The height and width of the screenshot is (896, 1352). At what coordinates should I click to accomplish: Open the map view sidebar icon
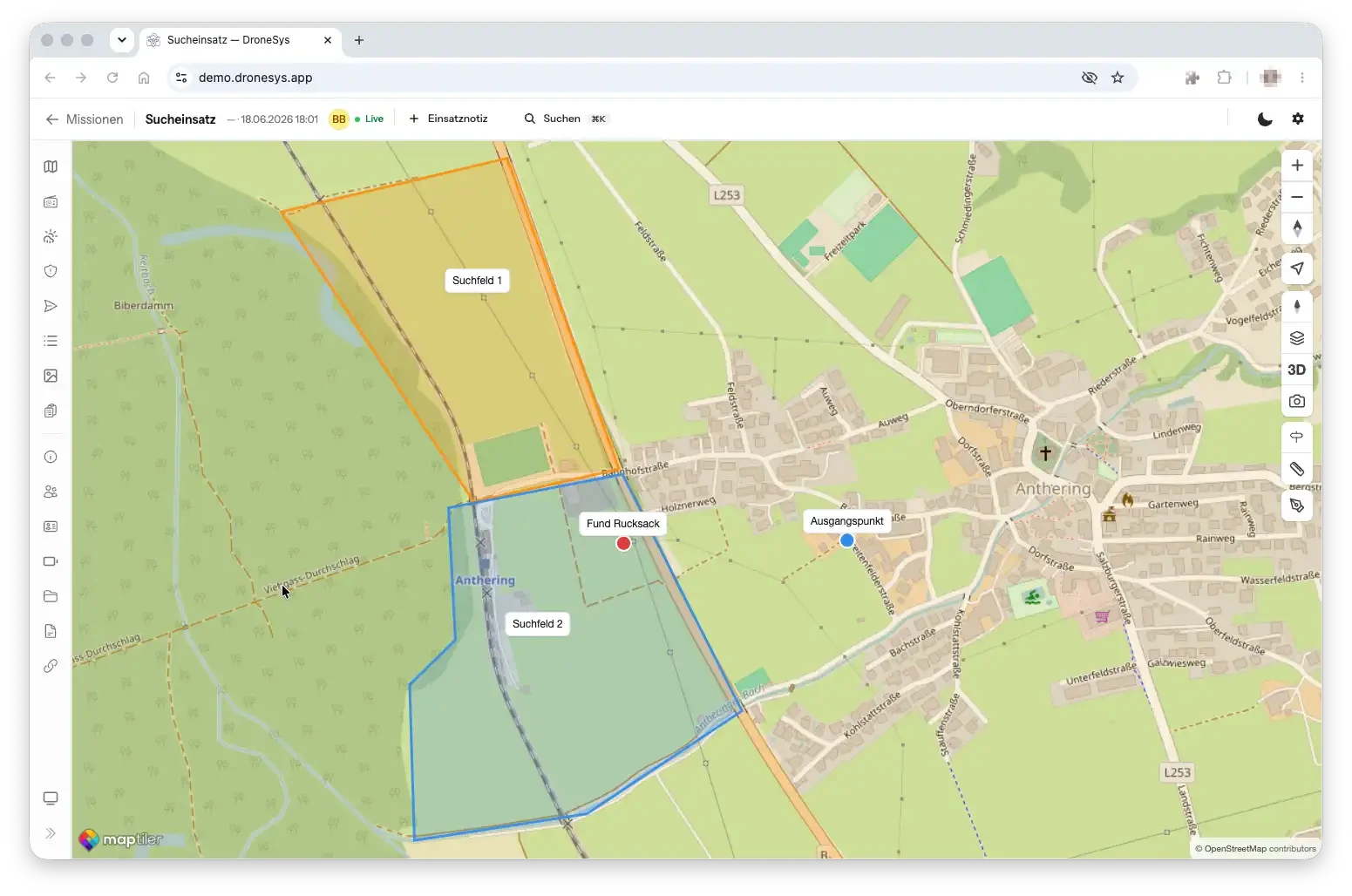click(x=51, y=166)
